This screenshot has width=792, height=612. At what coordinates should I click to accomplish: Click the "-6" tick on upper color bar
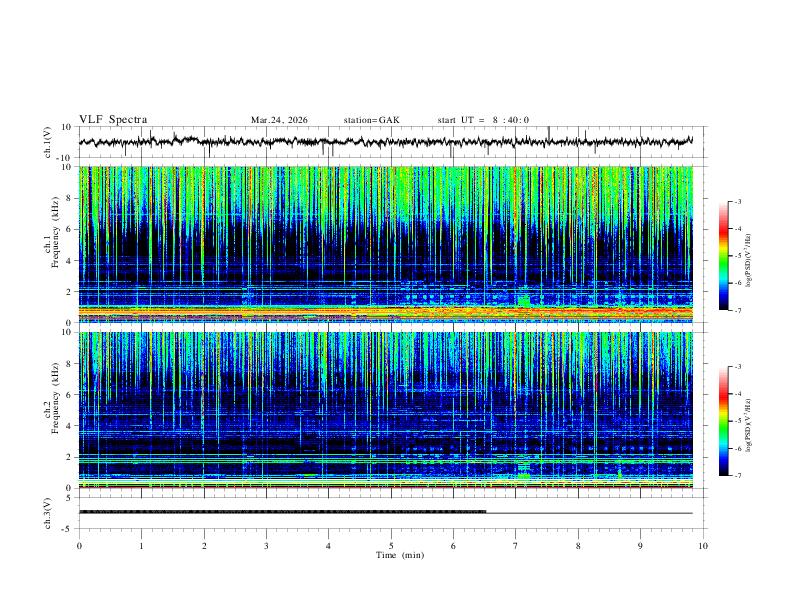pyautogui.click(x=737, y=283)
